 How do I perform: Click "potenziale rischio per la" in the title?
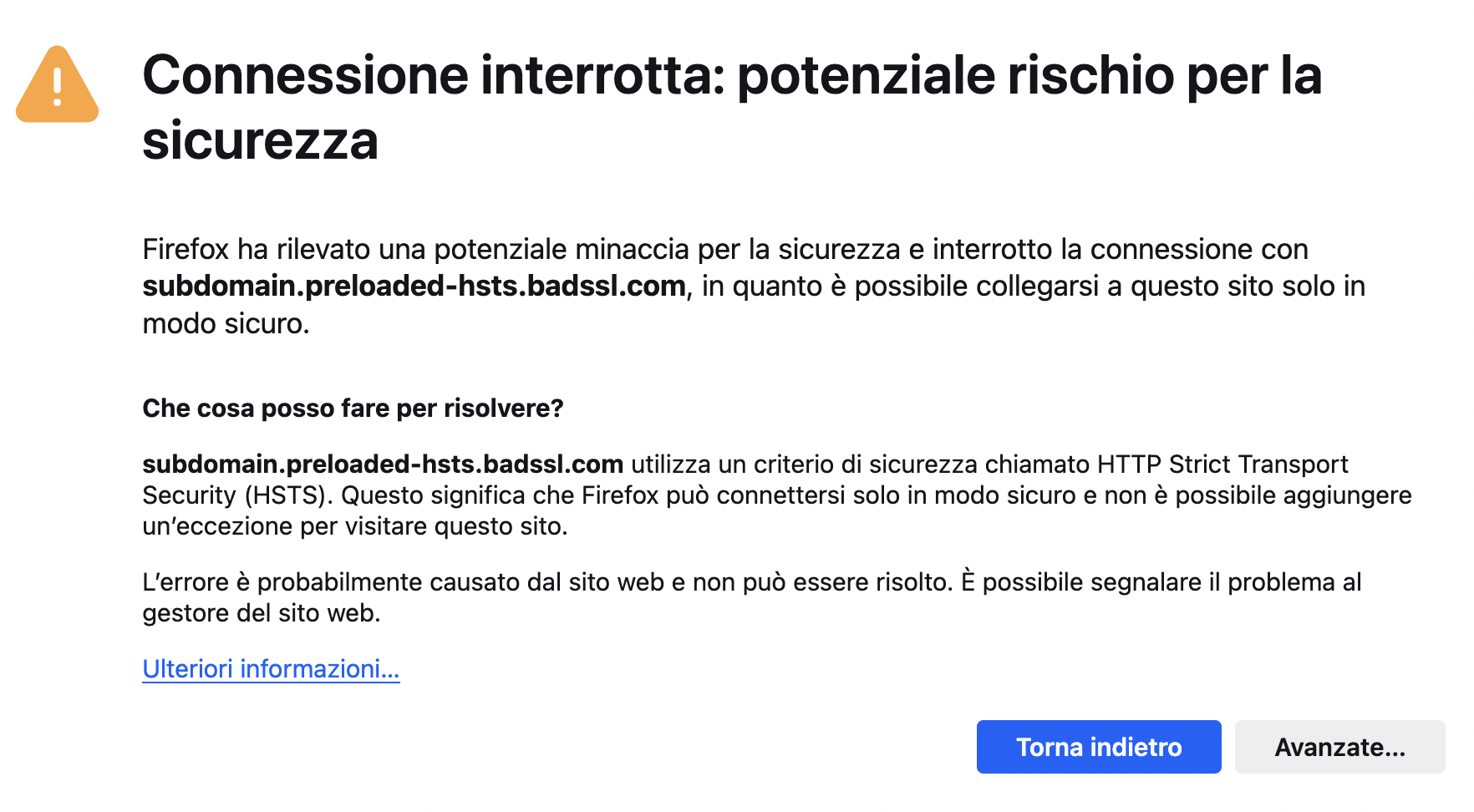(x=1029, y=75)
